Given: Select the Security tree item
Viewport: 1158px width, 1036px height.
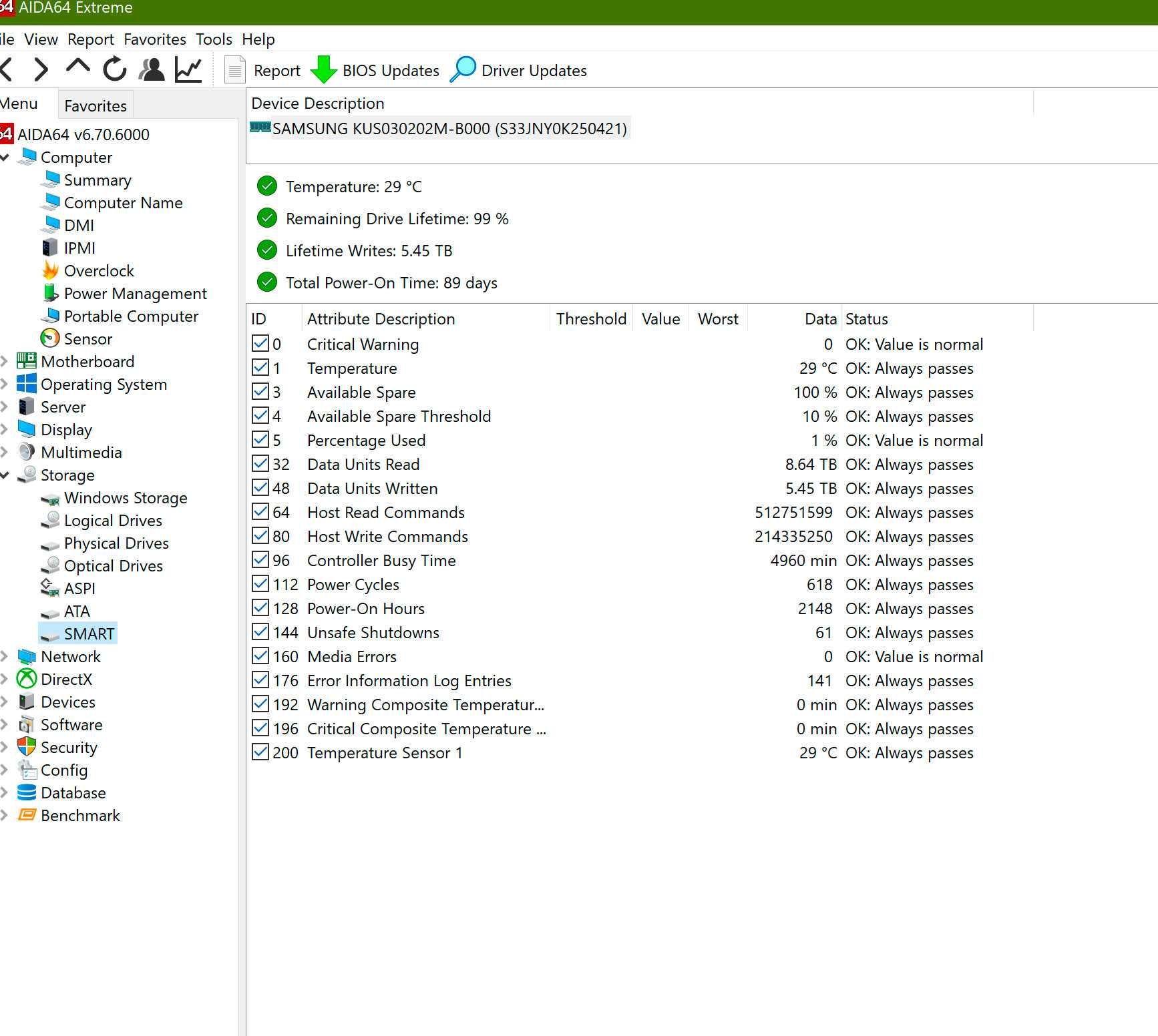Looking at the screenshot, I should [69, 748].
